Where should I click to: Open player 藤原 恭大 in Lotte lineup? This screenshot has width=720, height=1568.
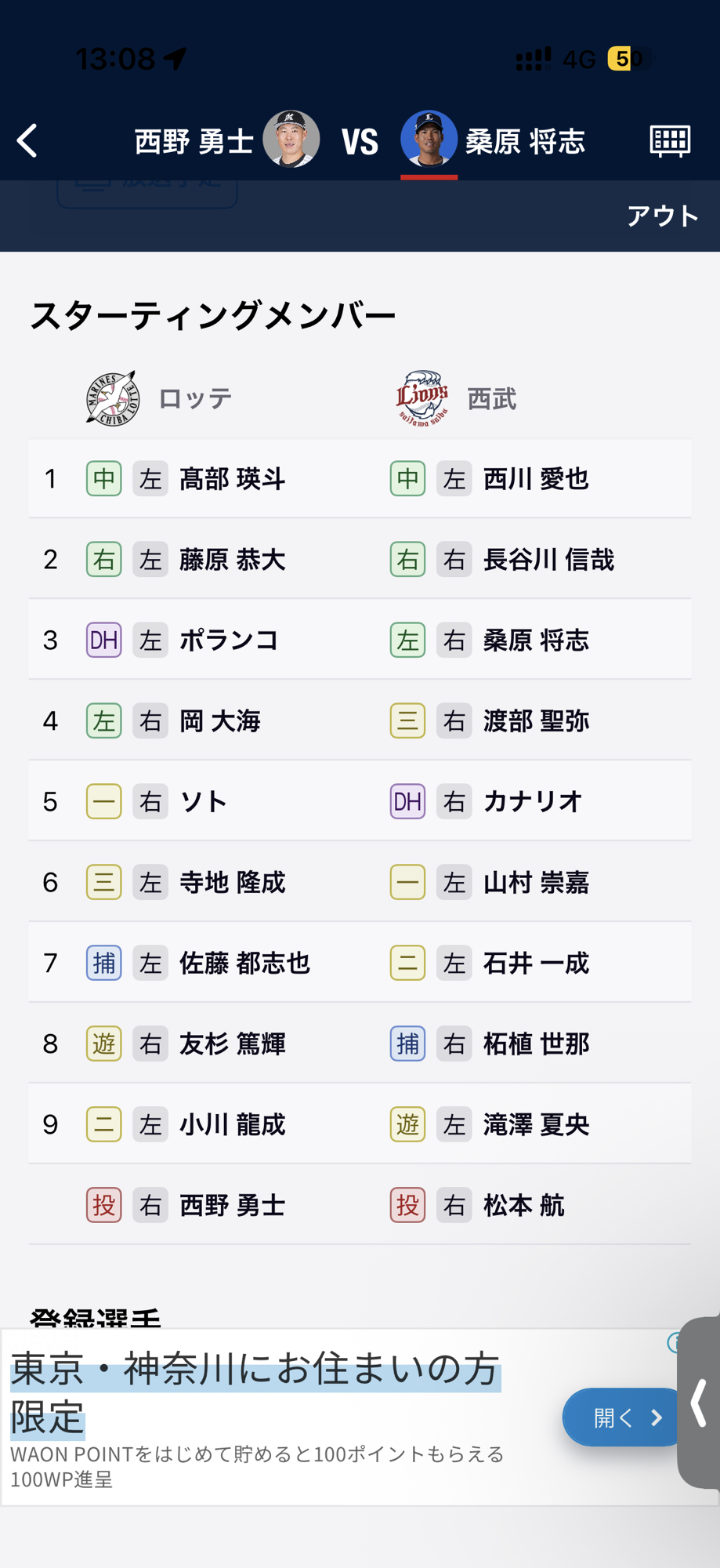click(x=233, y=560)
